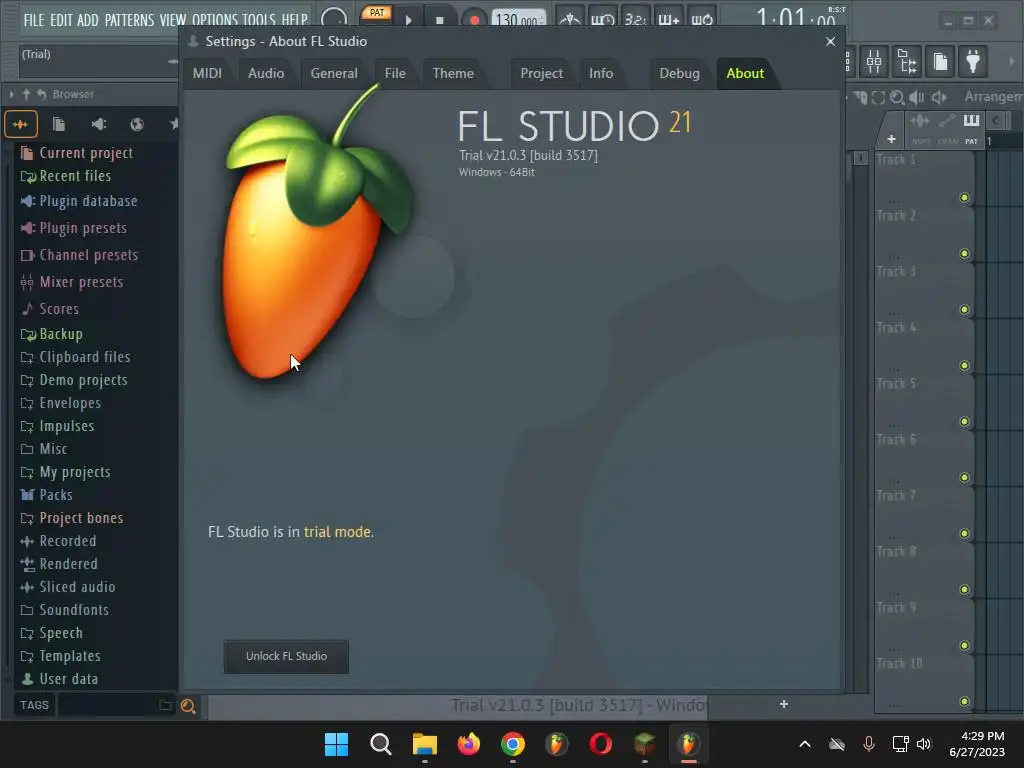This screenshot has height=768, width=1024.
Task: Toggle wait for input before recording
Action: [602, 20]
